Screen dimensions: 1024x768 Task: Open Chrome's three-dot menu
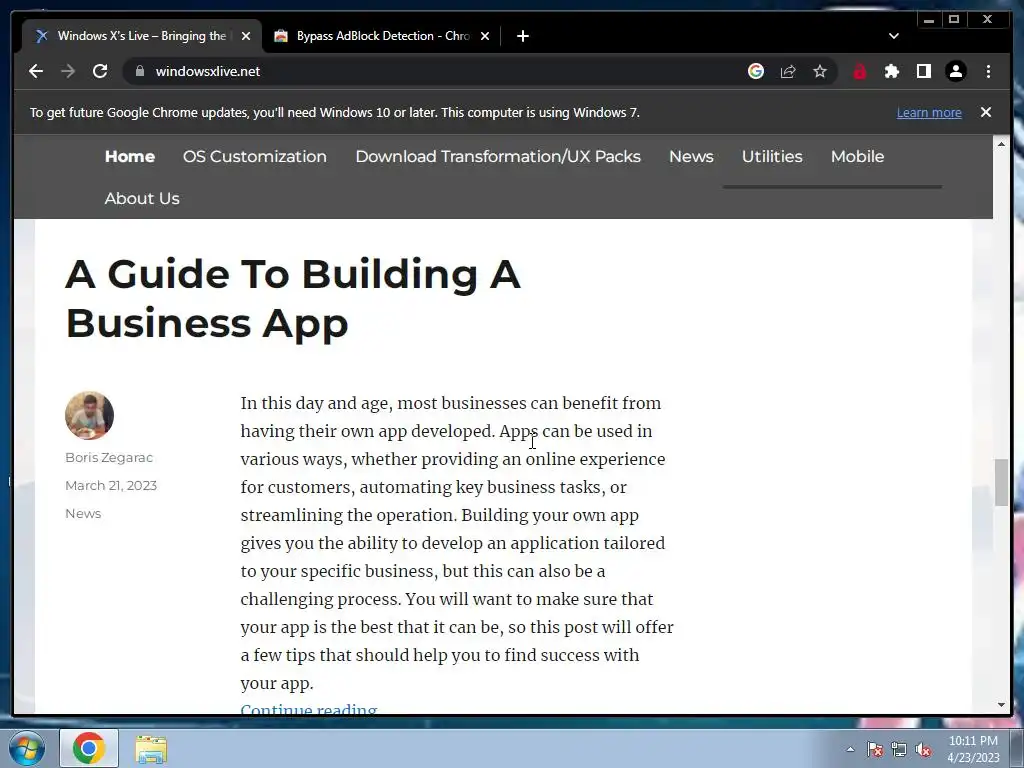click(x=988, y=71)
